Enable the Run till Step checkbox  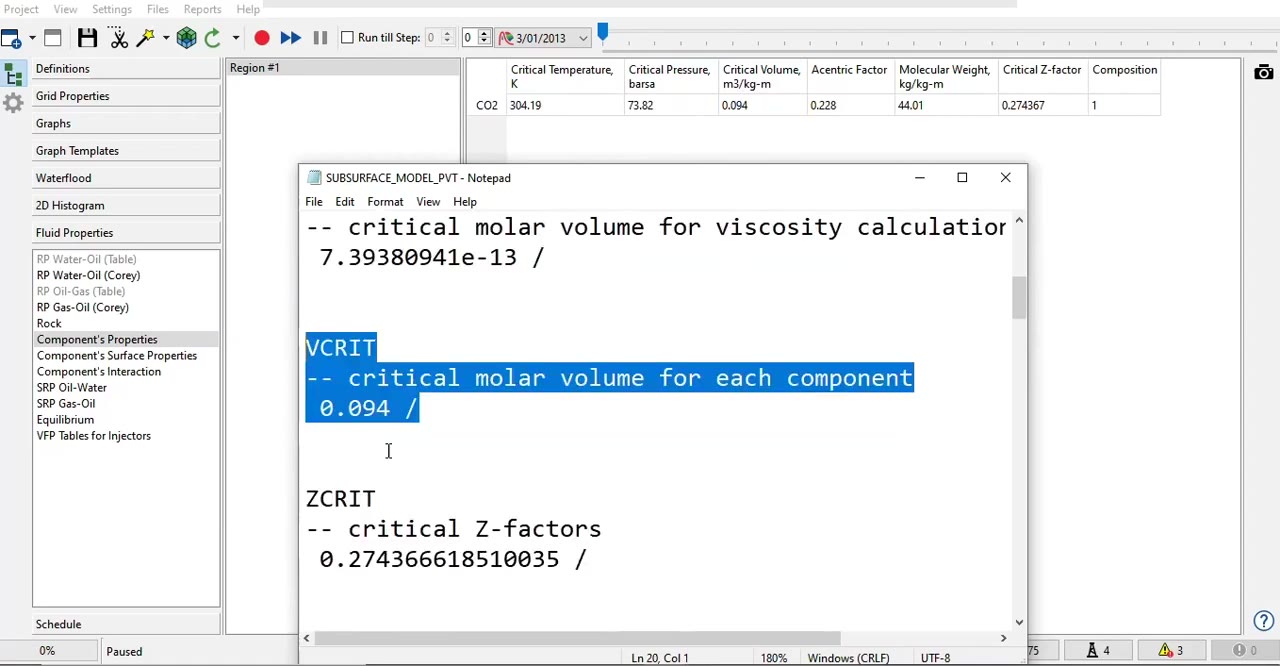coord(347,37)
